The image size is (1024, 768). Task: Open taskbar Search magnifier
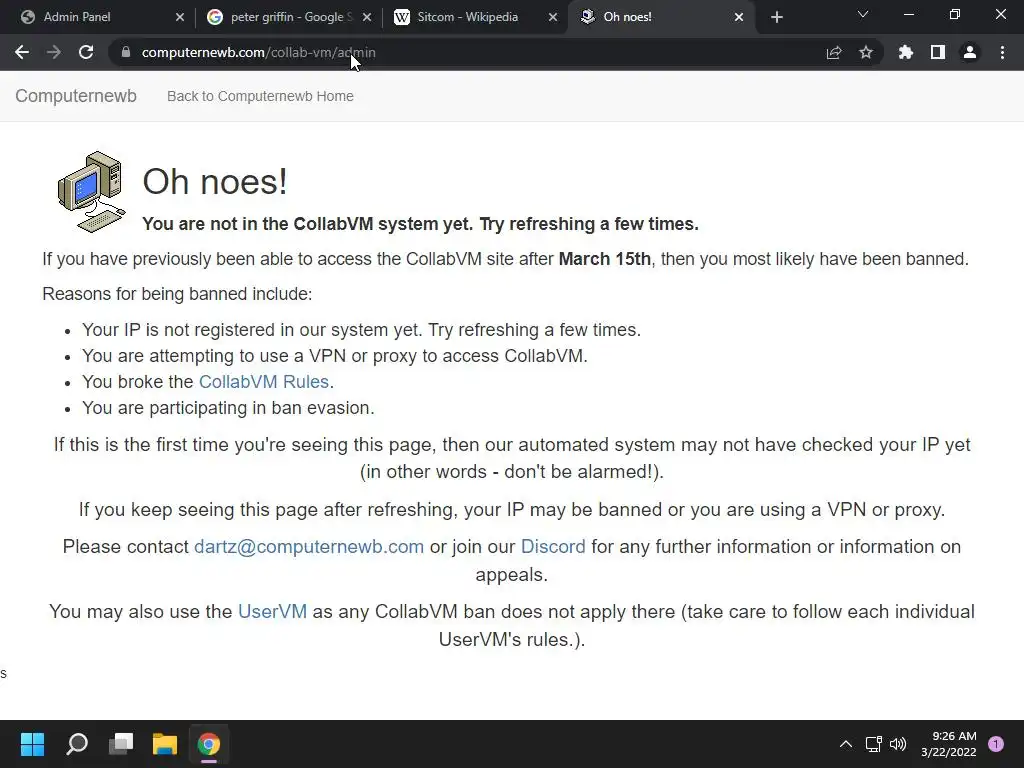click(77, 744)
